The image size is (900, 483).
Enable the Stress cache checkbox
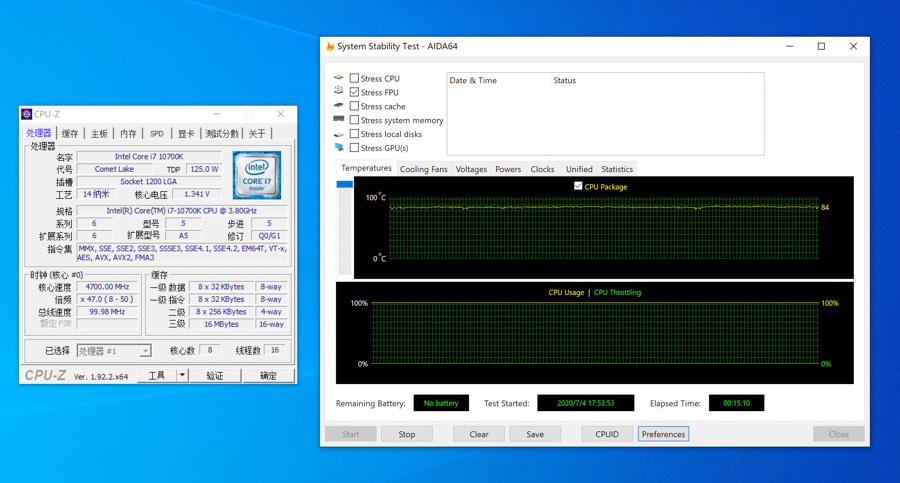pyautogui.click(x=354, y=106)
